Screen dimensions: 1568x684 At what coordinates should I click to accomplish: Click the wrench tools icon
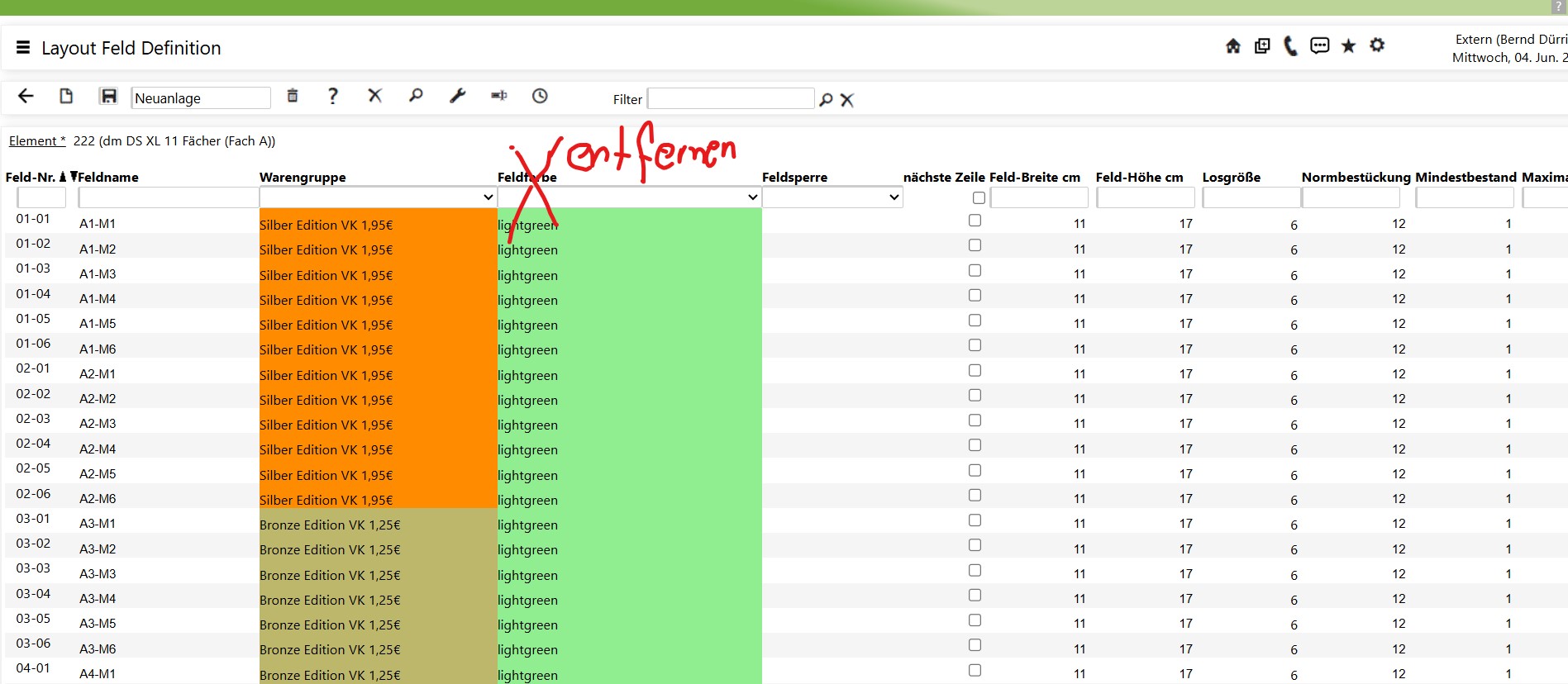[x=457, y=96]
